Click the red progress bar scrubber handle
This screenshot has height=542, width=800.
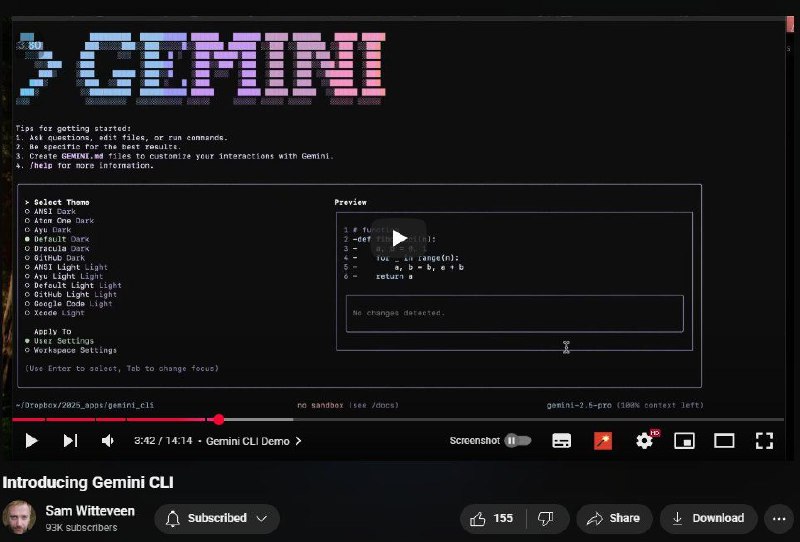219,420
